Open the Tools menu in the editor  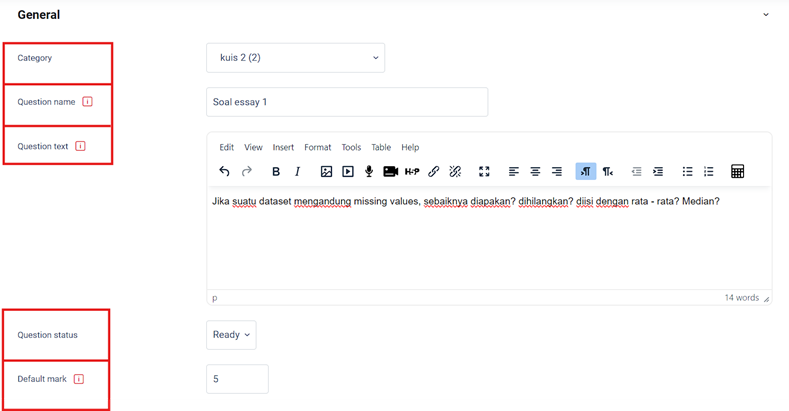point(351,147)
